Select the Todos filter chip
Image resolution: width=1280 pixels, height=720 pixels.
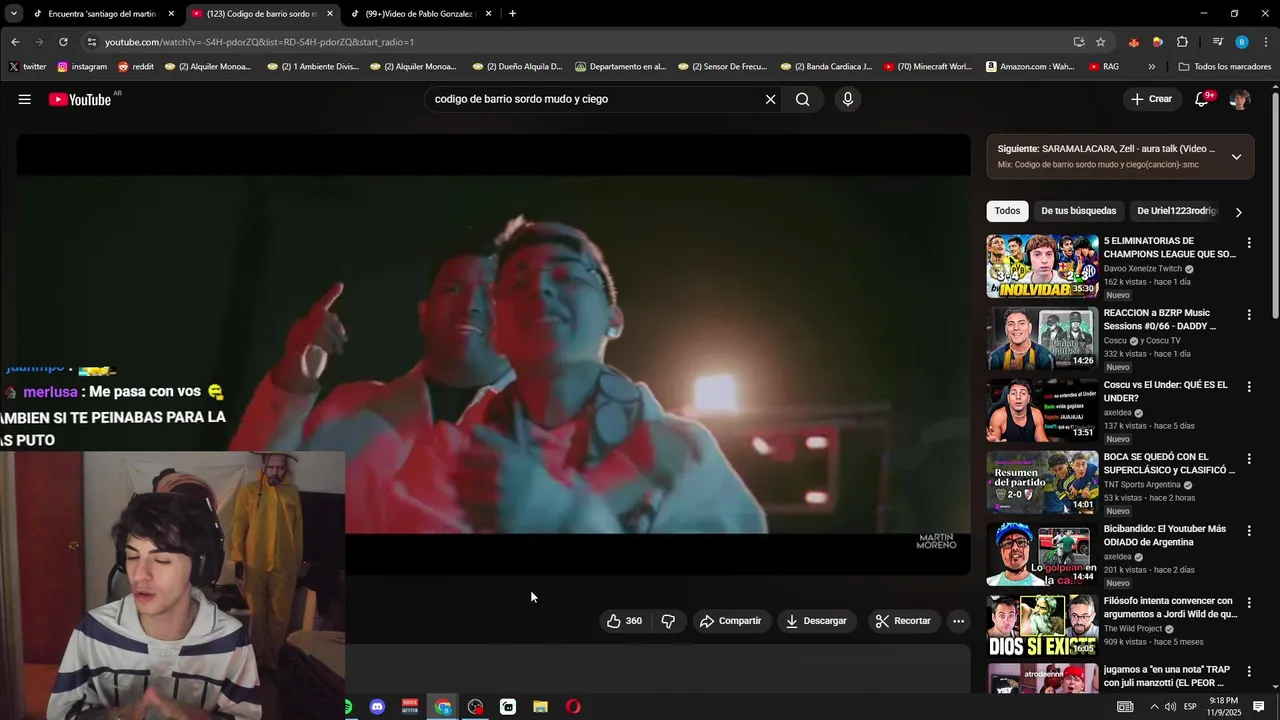pyautogui.click(x=1007, y=211)
